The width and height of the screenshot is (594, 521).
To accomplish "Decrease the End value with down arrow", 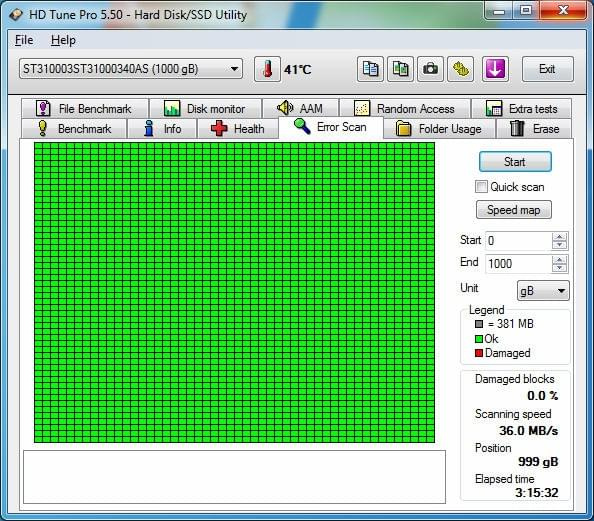I will tap(560, 268).
